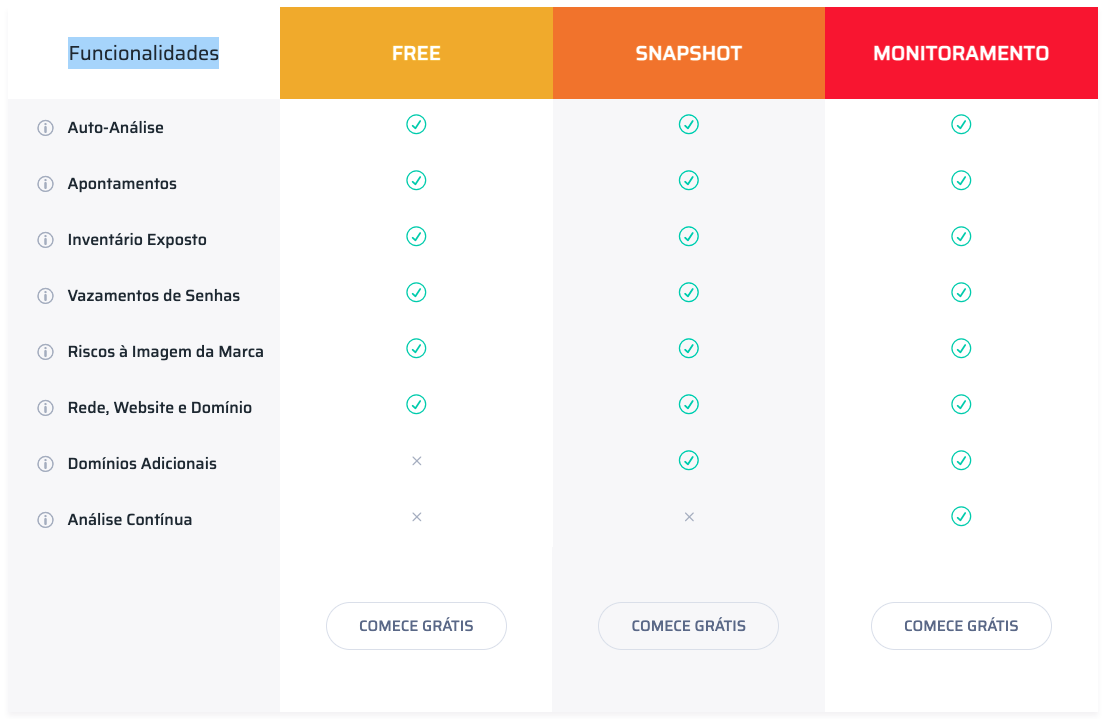The width and height of the screenshot is (1106, 719).
Task: Open info icon next to Apontamentos
Action: 45,184
